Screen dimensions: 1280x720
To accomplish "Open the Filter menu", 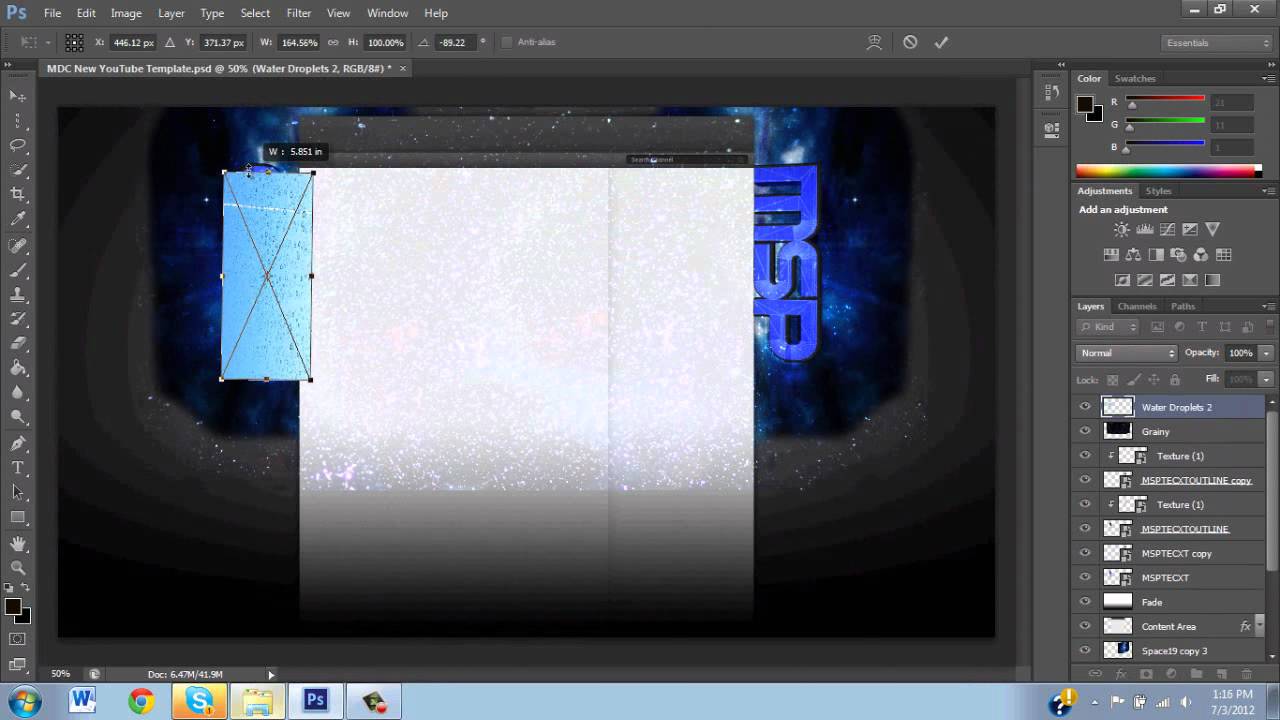I will point(298,13).
